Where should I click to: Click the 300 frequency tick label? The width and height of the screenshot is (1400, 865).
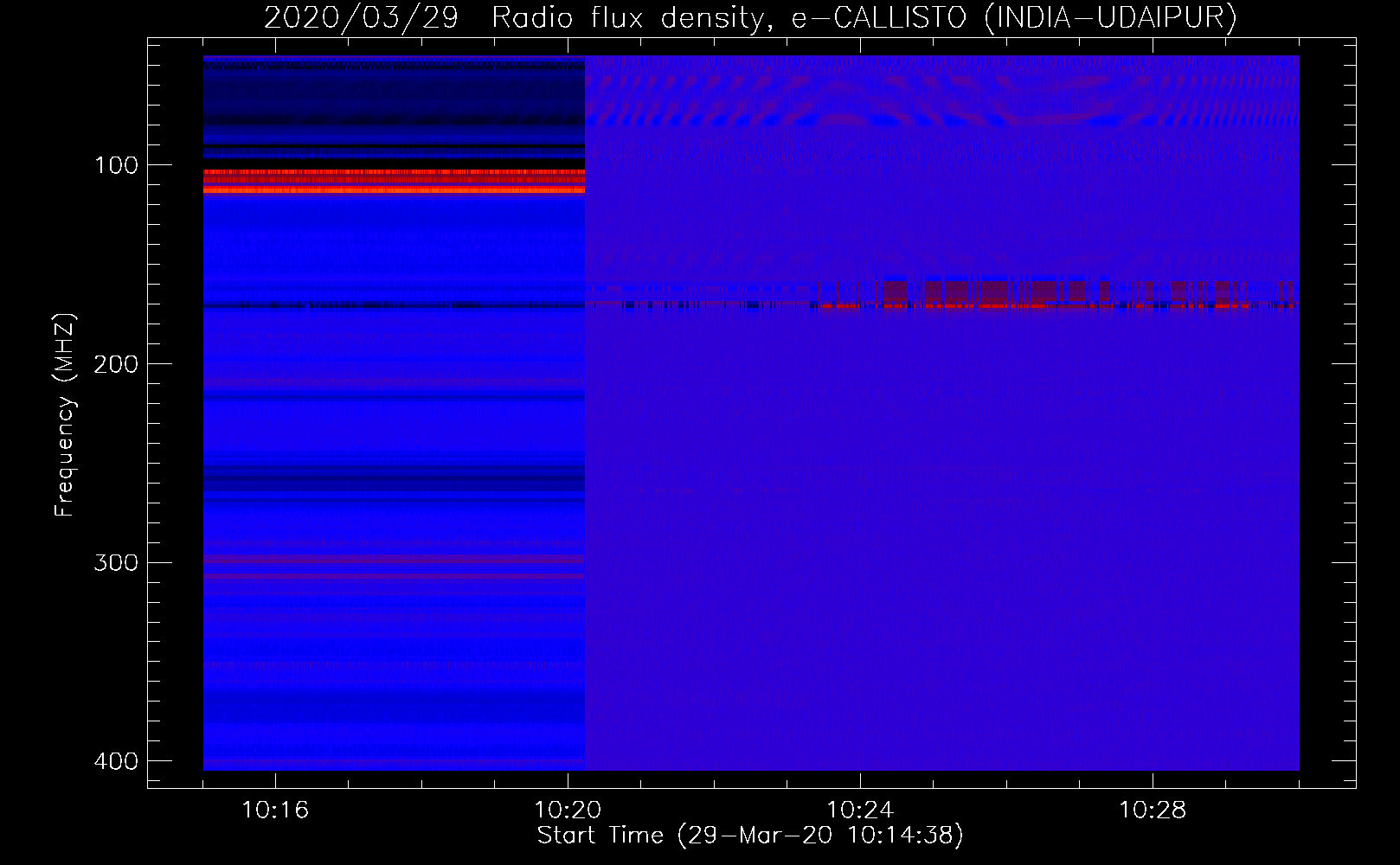pos(115,563)
